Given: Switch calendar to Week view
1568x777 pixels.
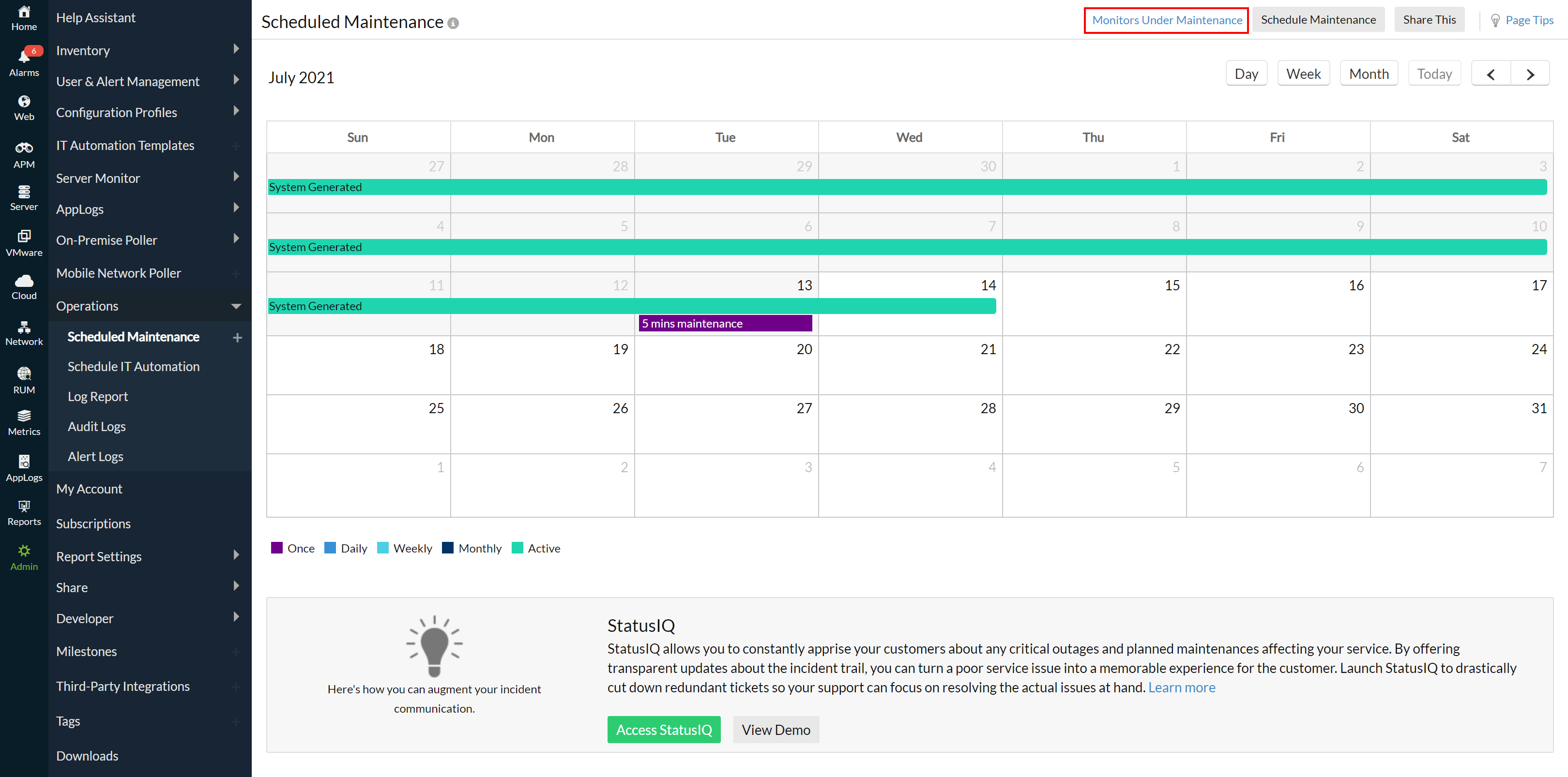Looking at the screenshot, I should [x=1303, y=74].
